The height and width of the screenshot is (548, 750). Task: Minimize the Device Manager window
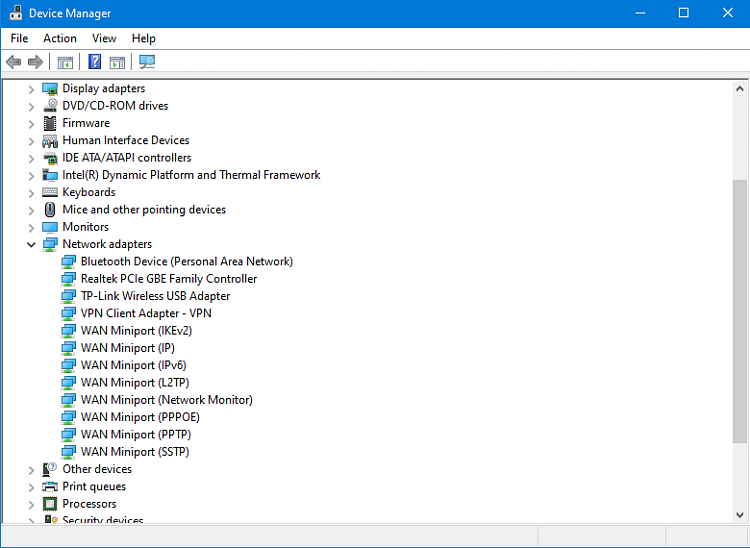tap(640, 13)
